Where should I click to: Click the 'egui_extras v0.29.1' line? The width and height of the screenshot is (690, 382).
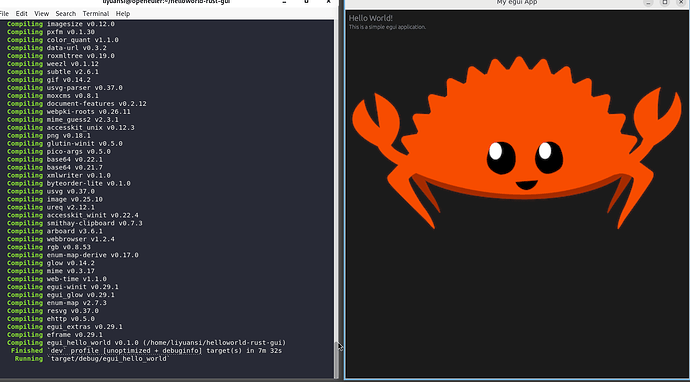click(65, 327)
